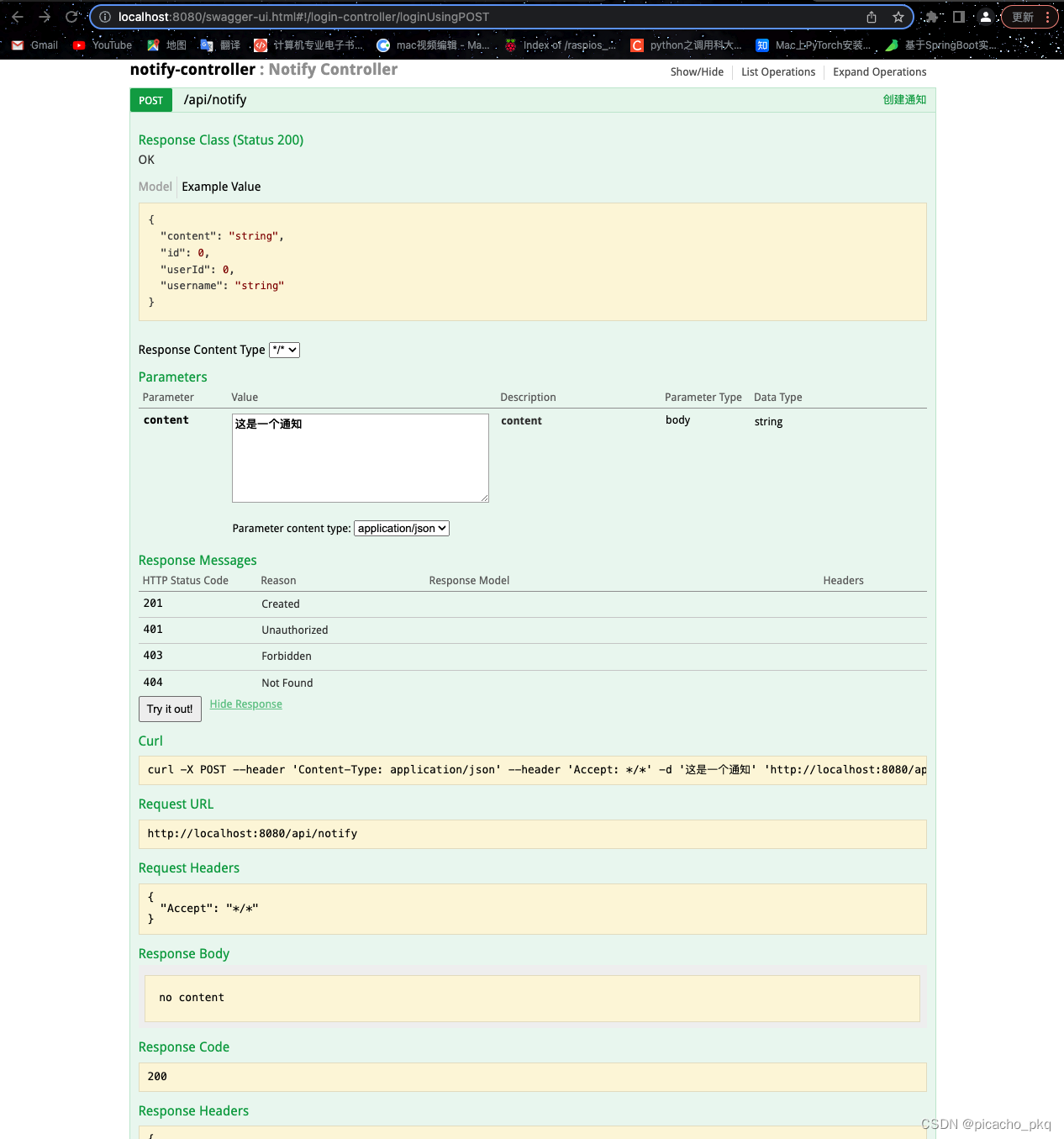
Task: Open the 基于SpringBoot实 bookmark
Action: click(940, 45)
